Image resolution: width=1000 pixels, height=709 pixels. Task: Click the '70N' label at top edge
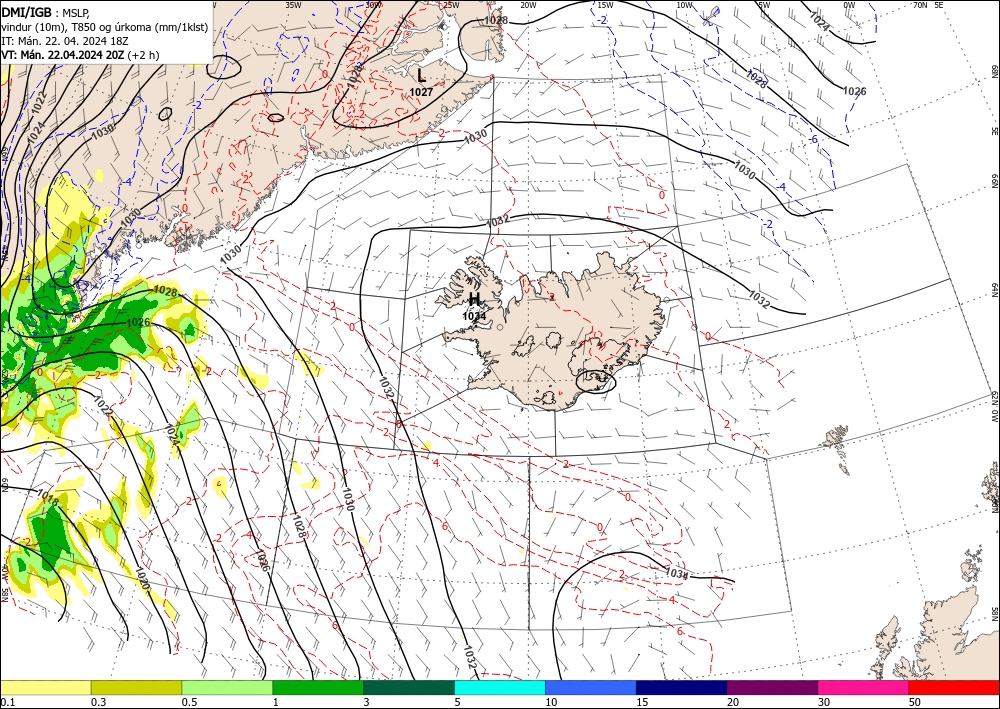(x=920, y=5)
